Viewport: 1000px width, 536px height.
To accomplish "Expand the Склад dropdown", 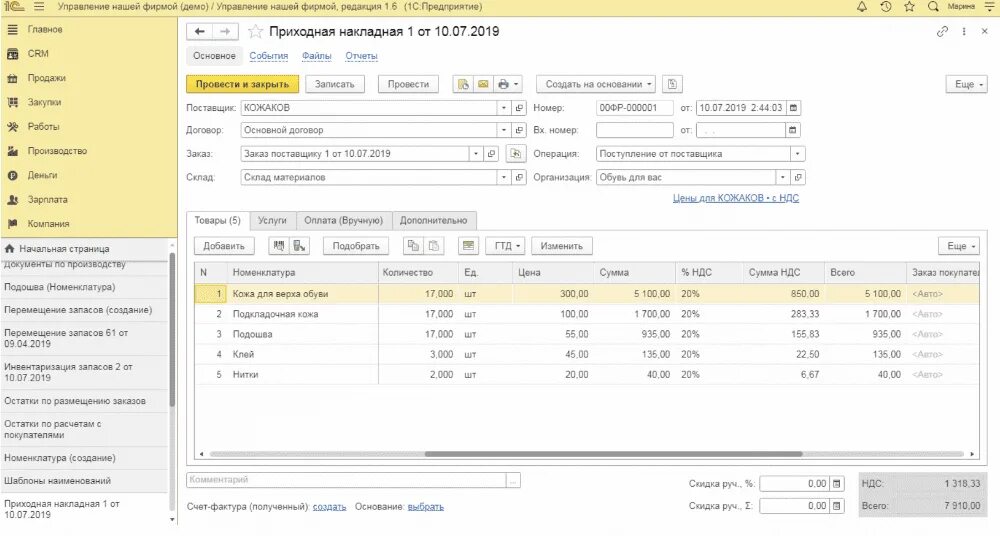I will pos(504,177).
